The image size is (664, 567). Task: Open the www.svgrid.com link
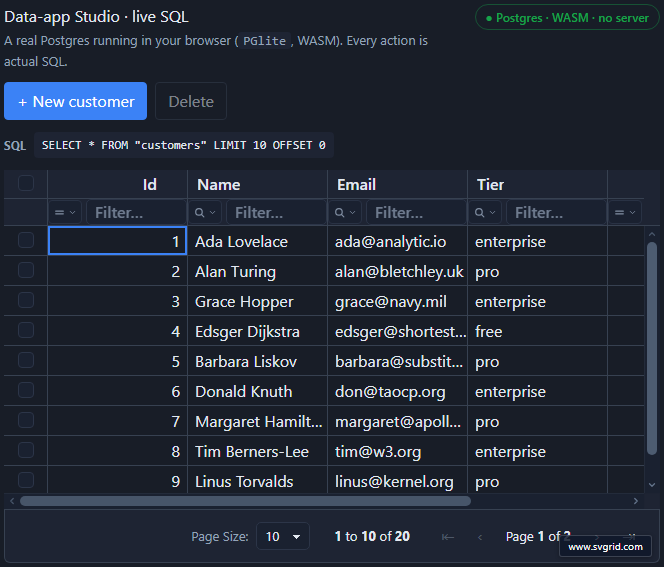tap(605, 547)
